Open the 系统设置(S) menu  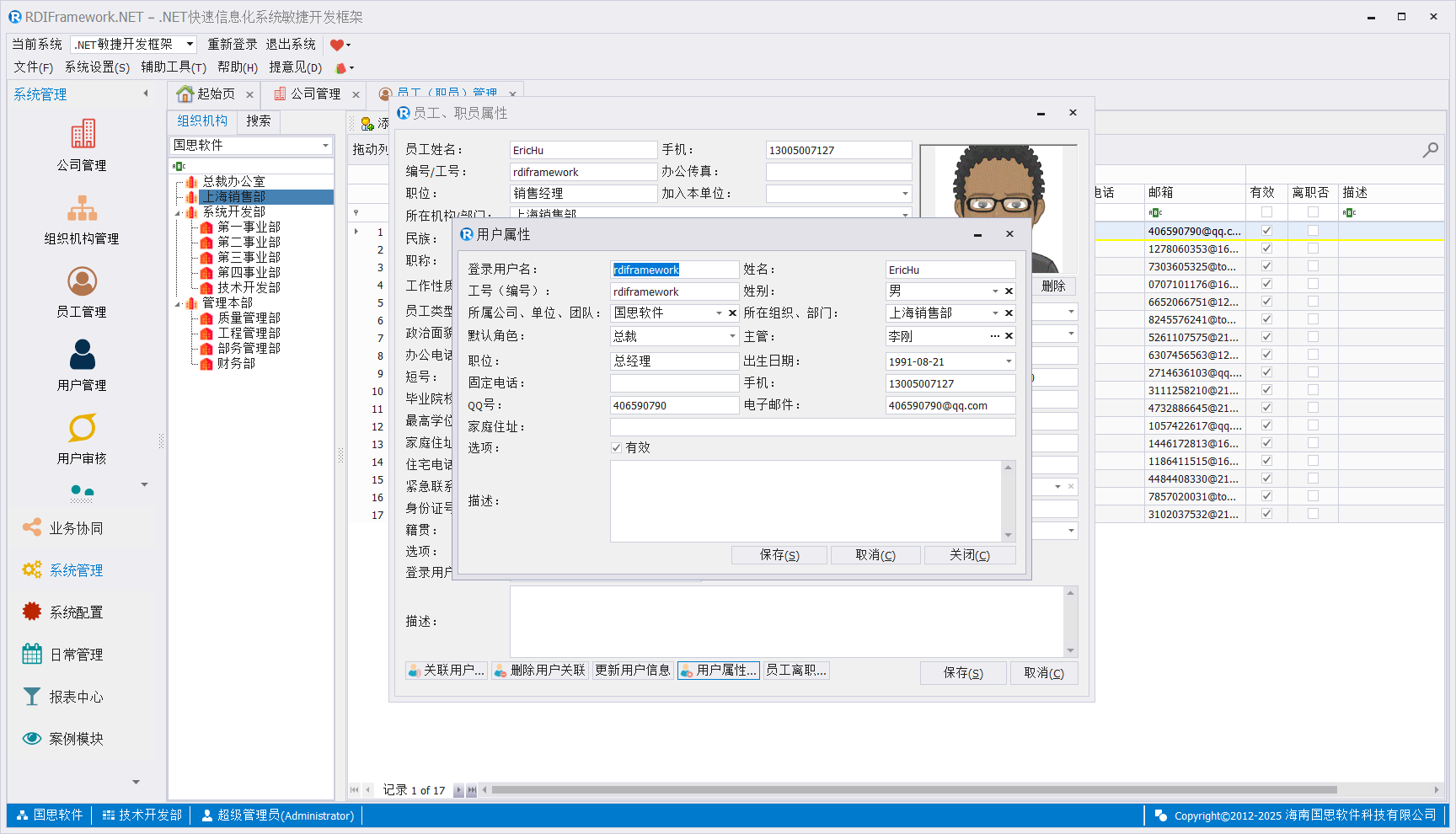click(97, 67)
